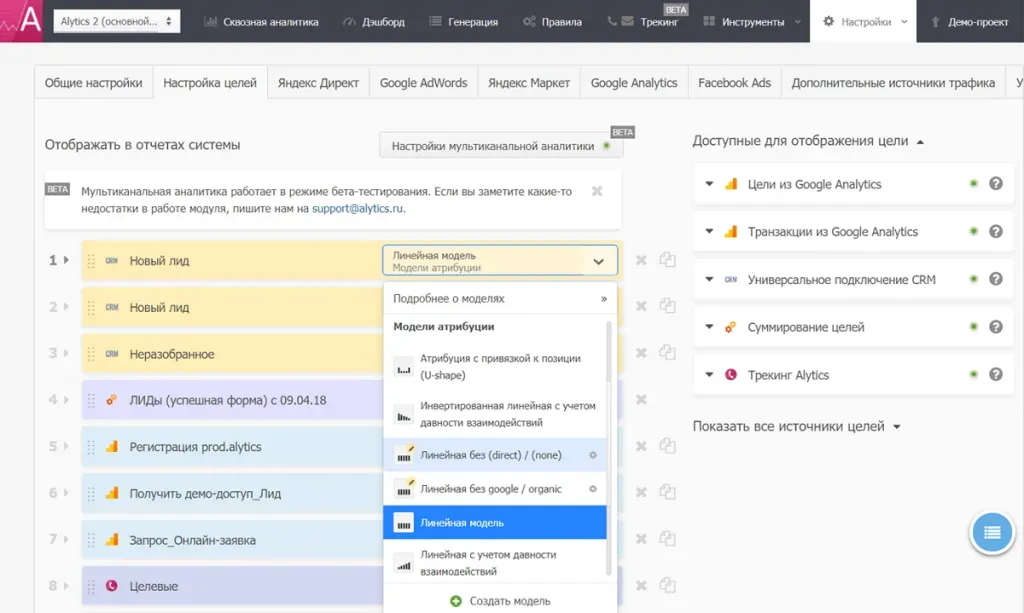The height and width of the screenshot is (613, 1024).
Task: Switch to Настройка целей tab
Action: click(210, 83)
